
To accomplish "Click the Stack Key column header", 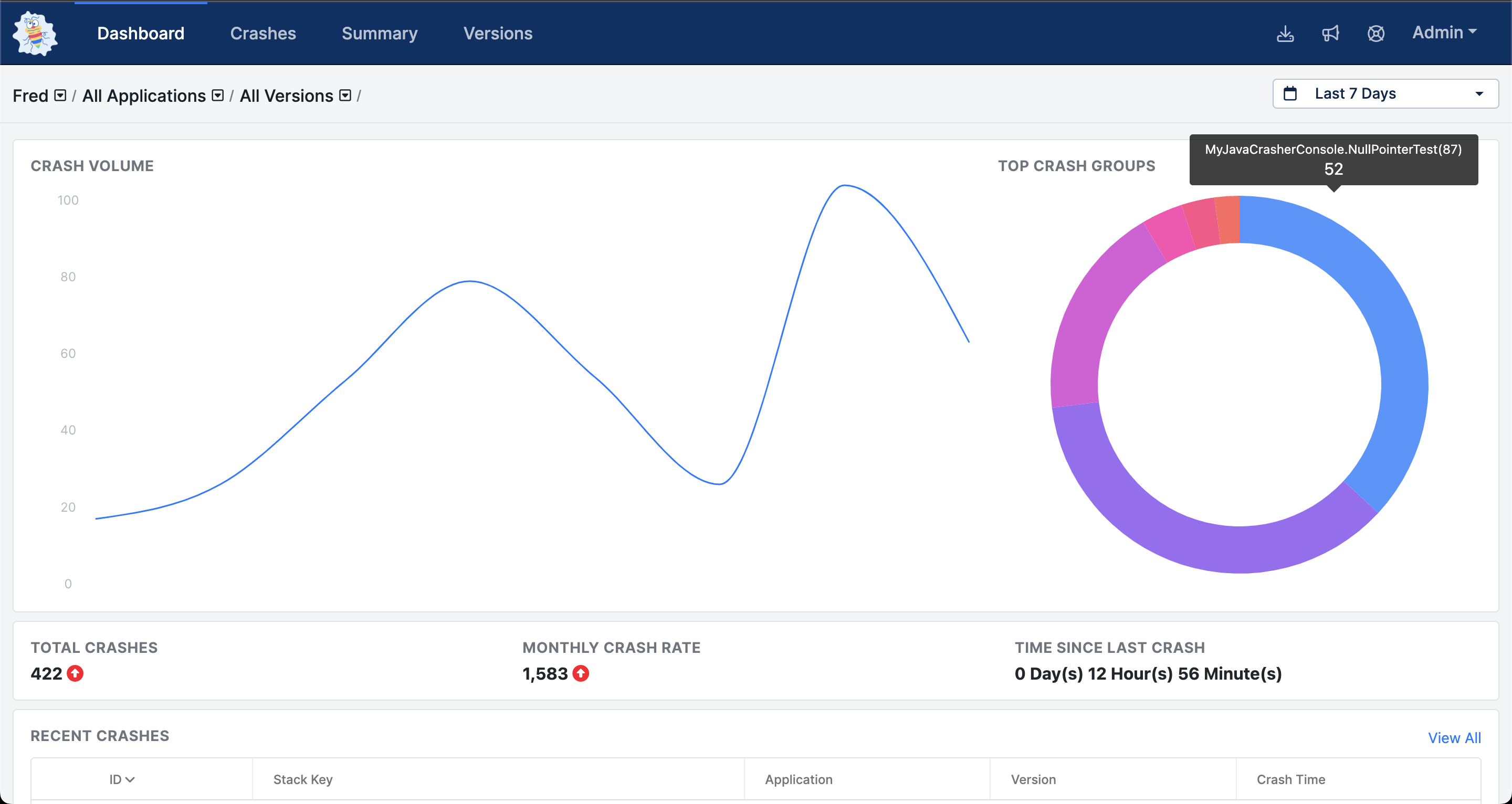I will (x=303, y=779).
